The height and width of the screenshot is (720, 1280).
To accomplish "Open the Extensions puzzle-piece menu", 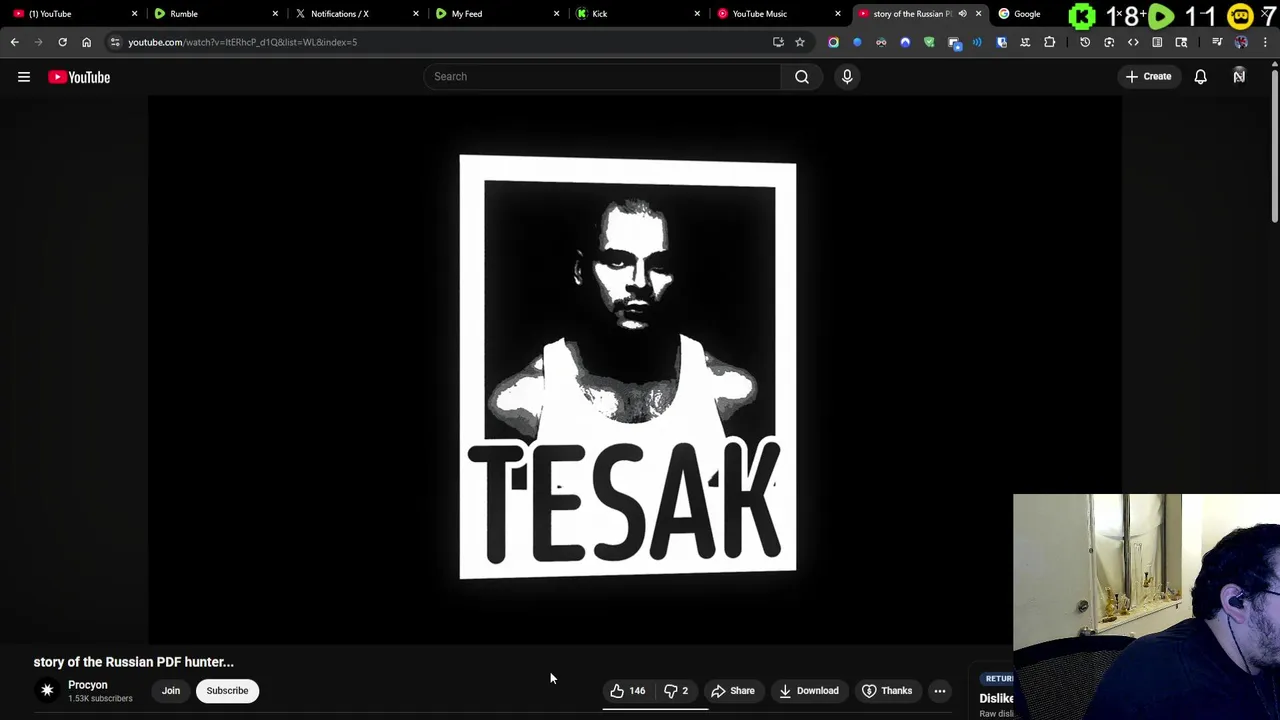I will [1049, 42].
